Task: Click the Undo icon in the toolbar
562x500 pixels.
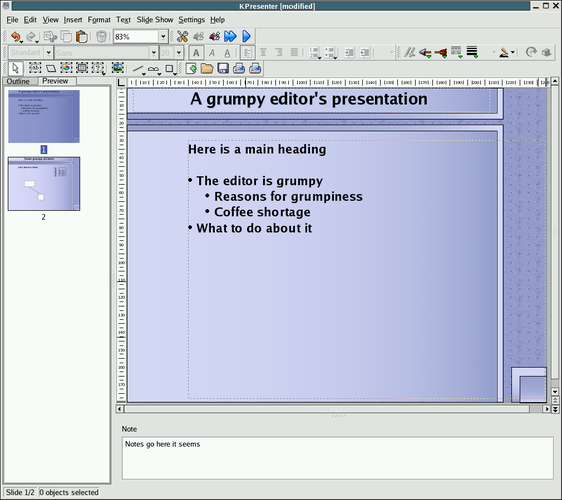Action: [x=16, y=37]
